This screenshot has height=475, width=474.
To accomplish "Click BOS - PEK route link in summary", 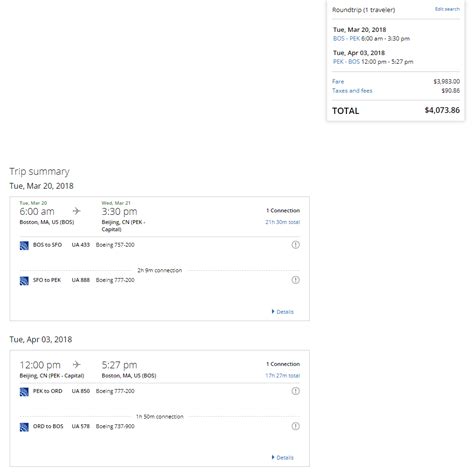I will (x=347, y=39).
